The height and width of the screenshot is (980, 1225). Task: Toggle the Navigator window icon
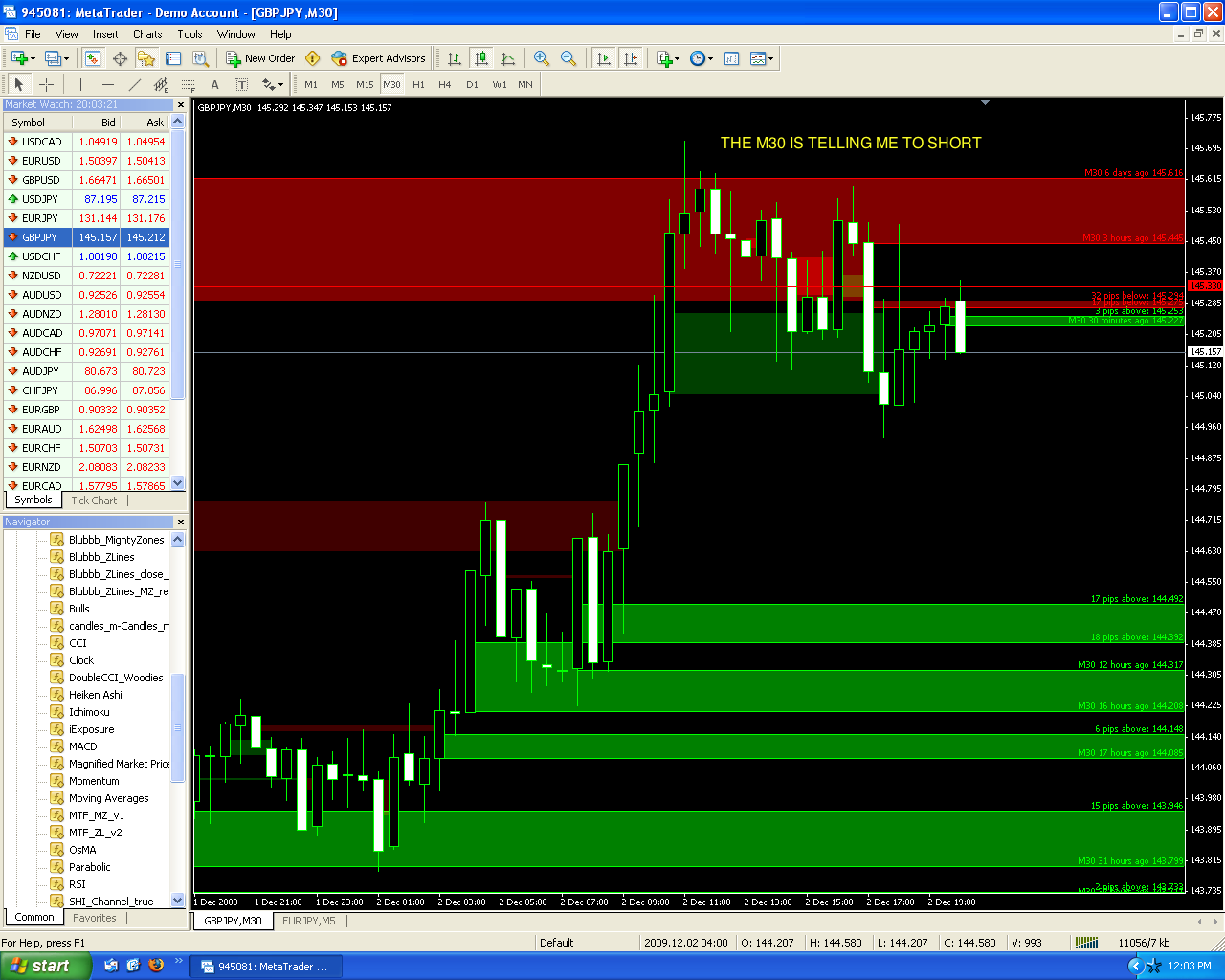[146, 58]
